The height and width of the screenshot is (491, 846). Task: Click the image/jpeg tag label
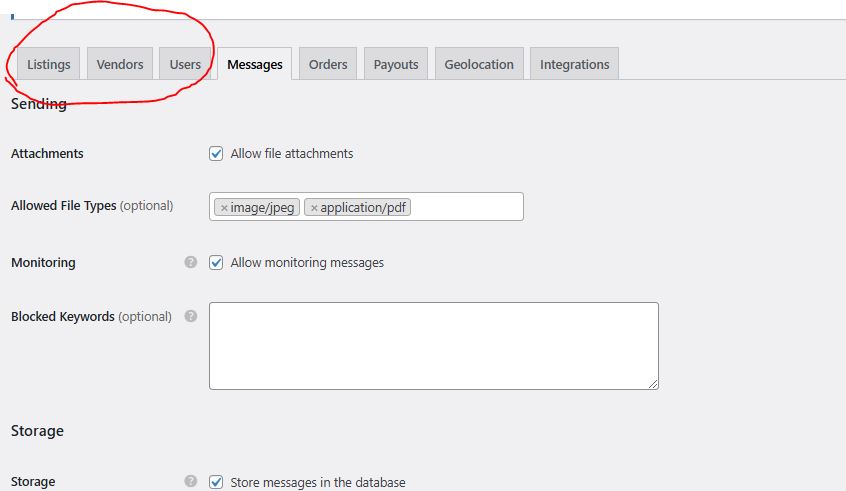262,208
